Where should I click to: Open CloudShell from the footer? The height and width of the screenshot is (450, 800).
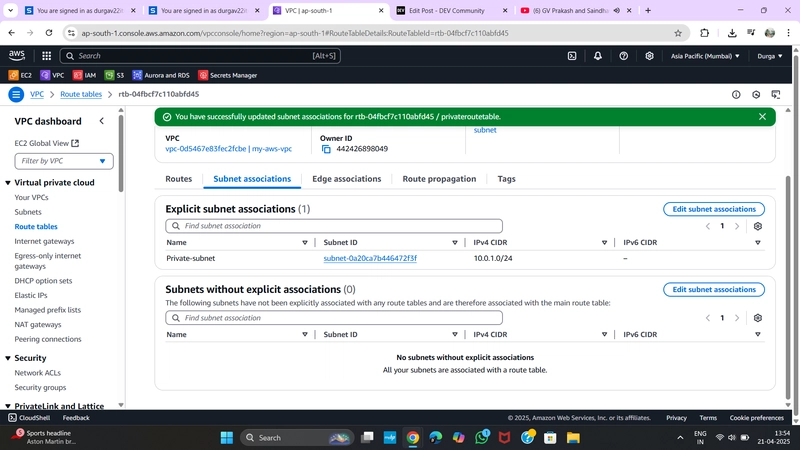pyautogui.click(x=29, y=418)
